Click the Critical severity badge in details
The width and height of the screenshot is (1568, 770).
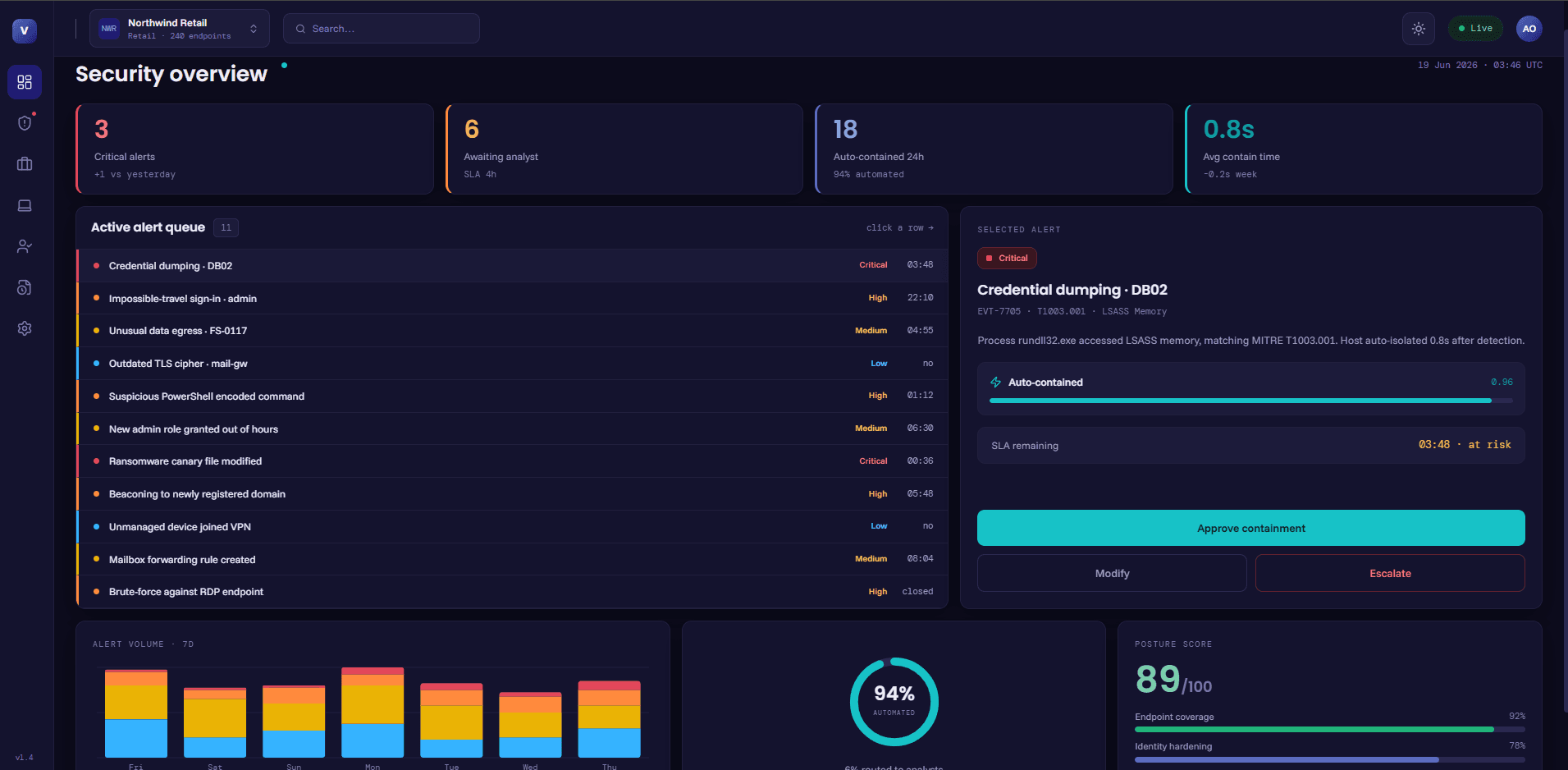pyautogui.click(x=1007, y=258)
